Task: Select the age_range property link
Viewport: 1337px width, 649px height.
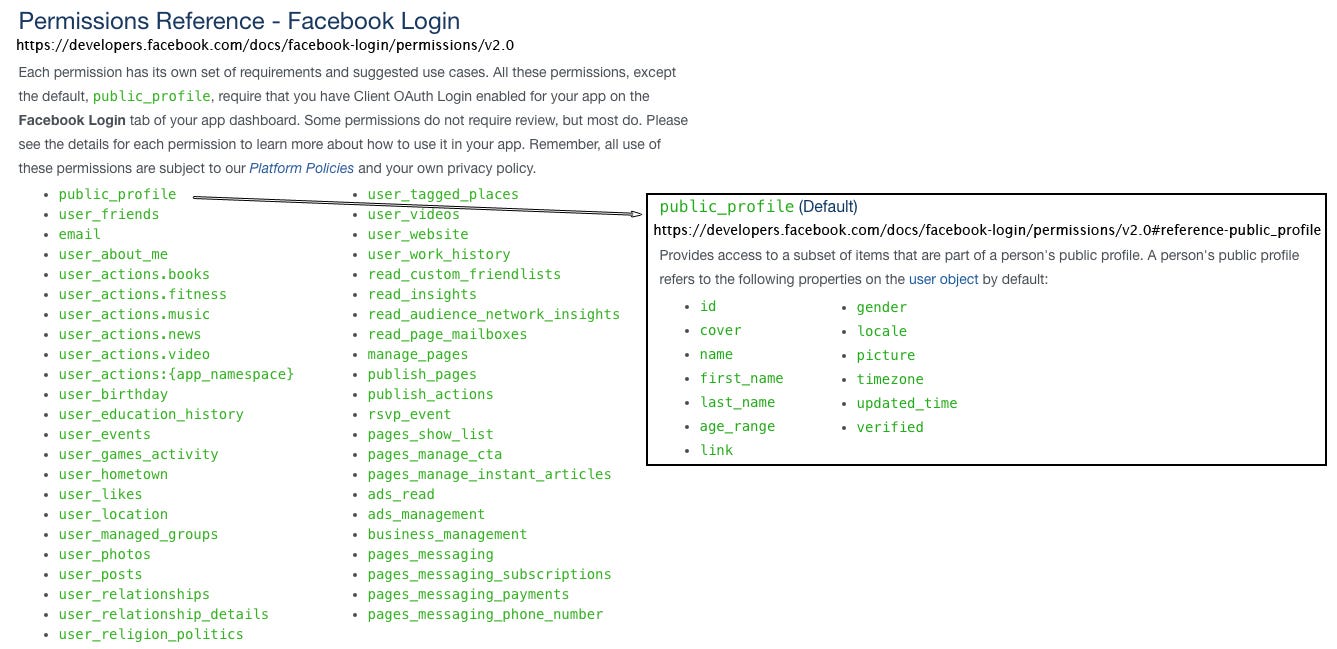Action: click(737, 426)
